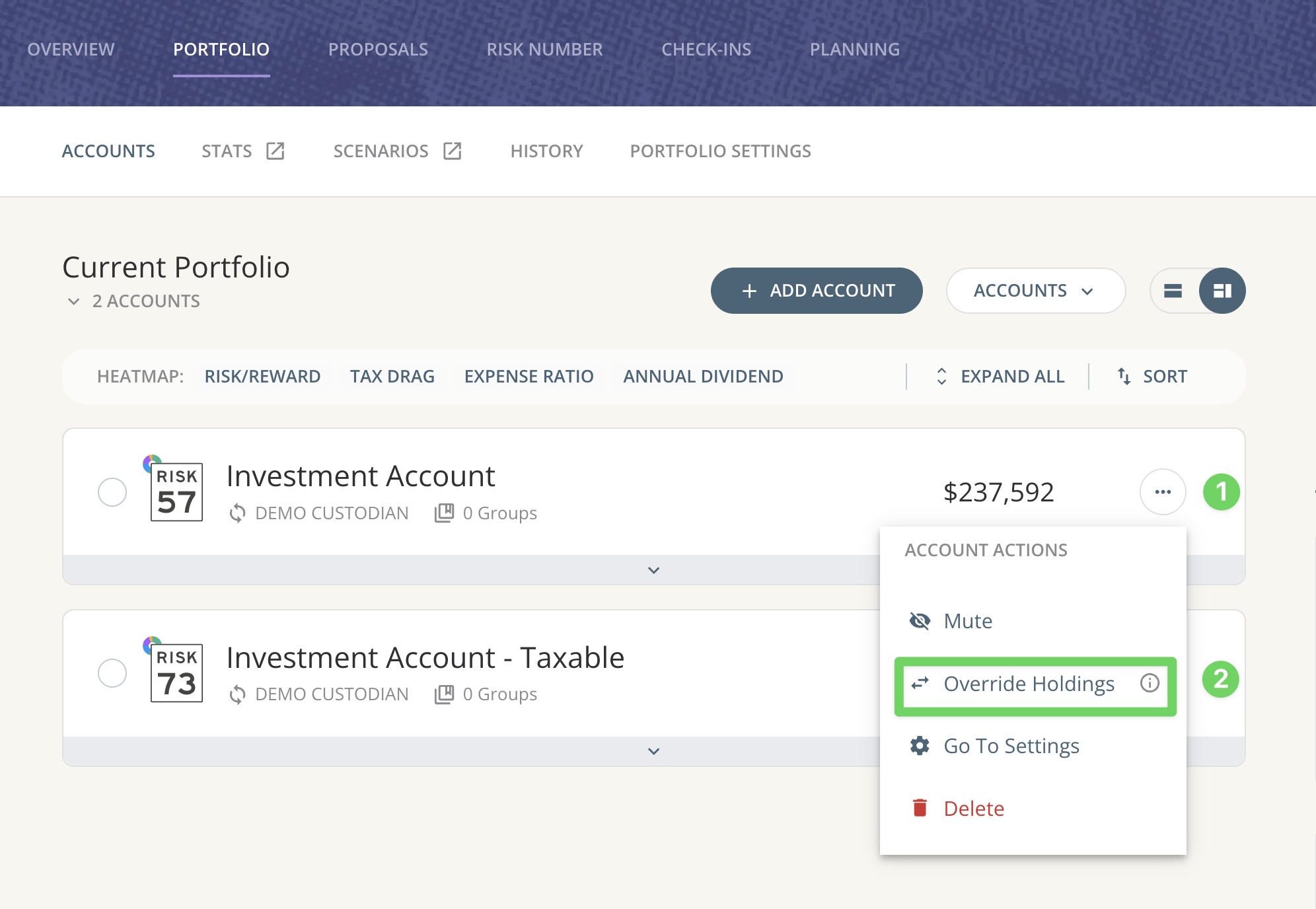Click the $237,592 account value
The width and height of the screenshot is (1316, 909).
click(998, 492)
